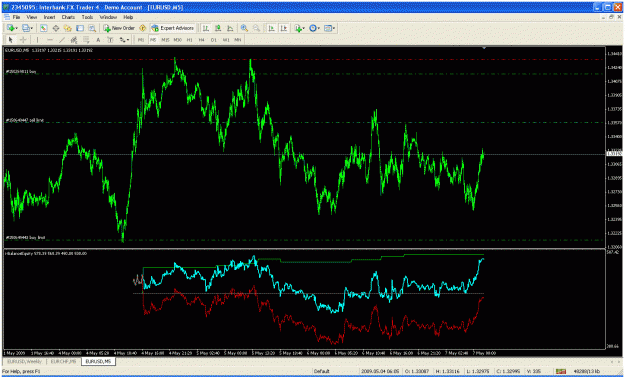
Task: Expand the Profiles dropdown arrow
Action: pos(32,28)
